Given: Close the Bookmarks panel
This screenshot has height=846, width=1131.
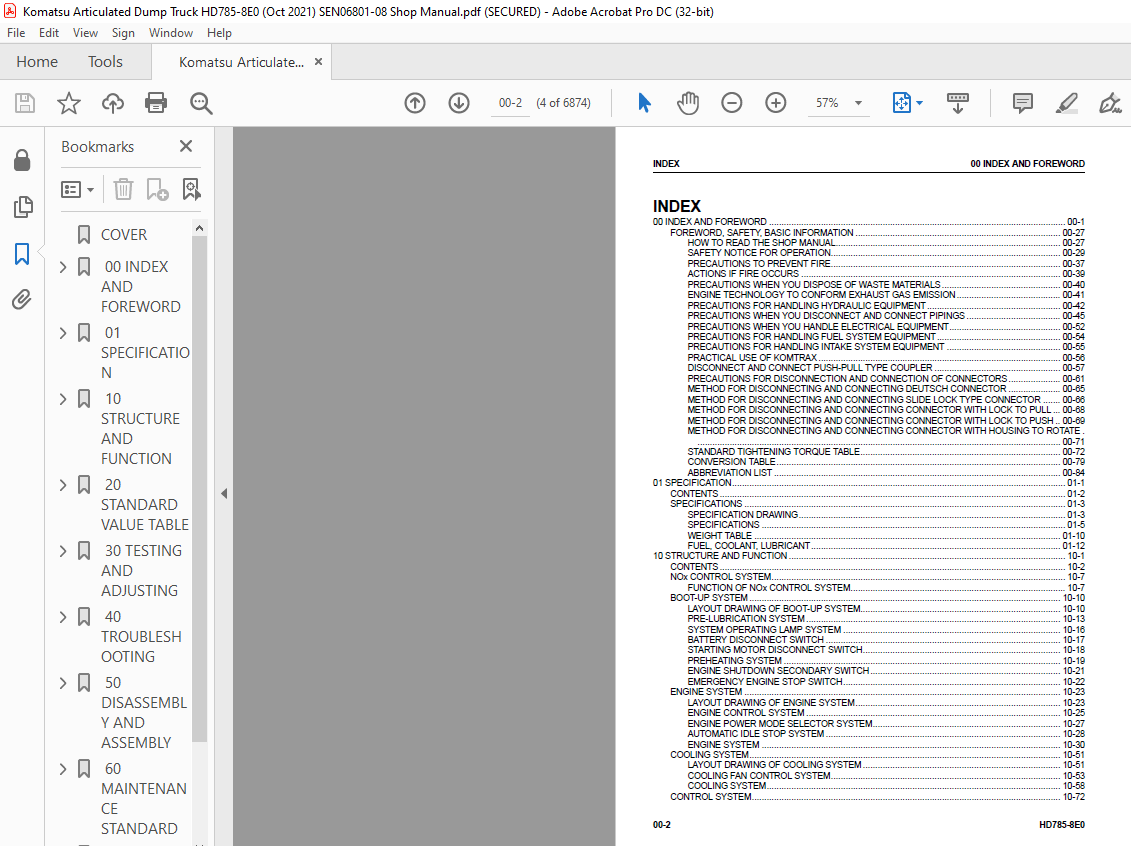Looking at the screenshot, I should pos(186,146).
